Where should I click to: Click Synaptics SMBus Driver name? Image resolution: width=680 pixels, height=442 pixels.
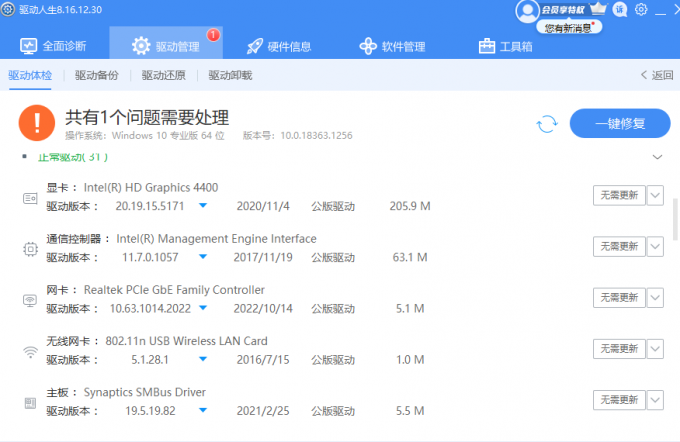point(144,392)
